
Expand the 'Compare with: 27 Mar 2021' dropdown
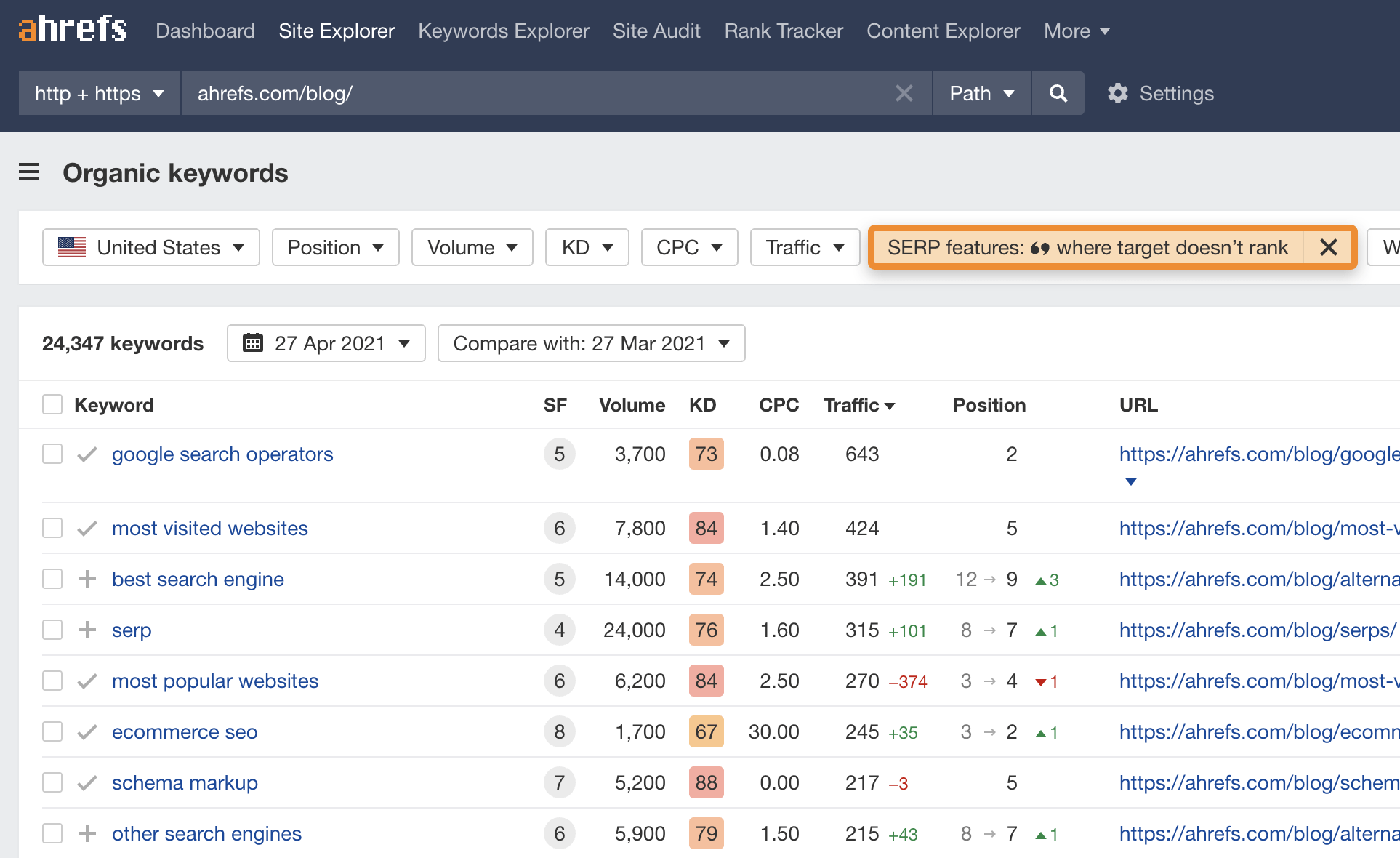(x=591, y=343)
